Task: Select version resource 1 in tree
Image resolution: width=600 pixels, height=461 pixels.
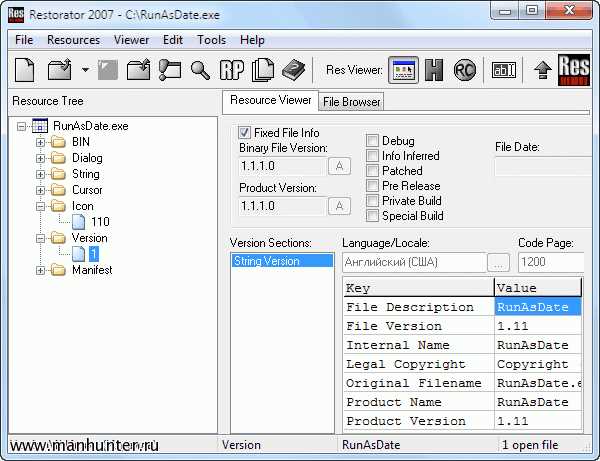Action: coord(94,254)
